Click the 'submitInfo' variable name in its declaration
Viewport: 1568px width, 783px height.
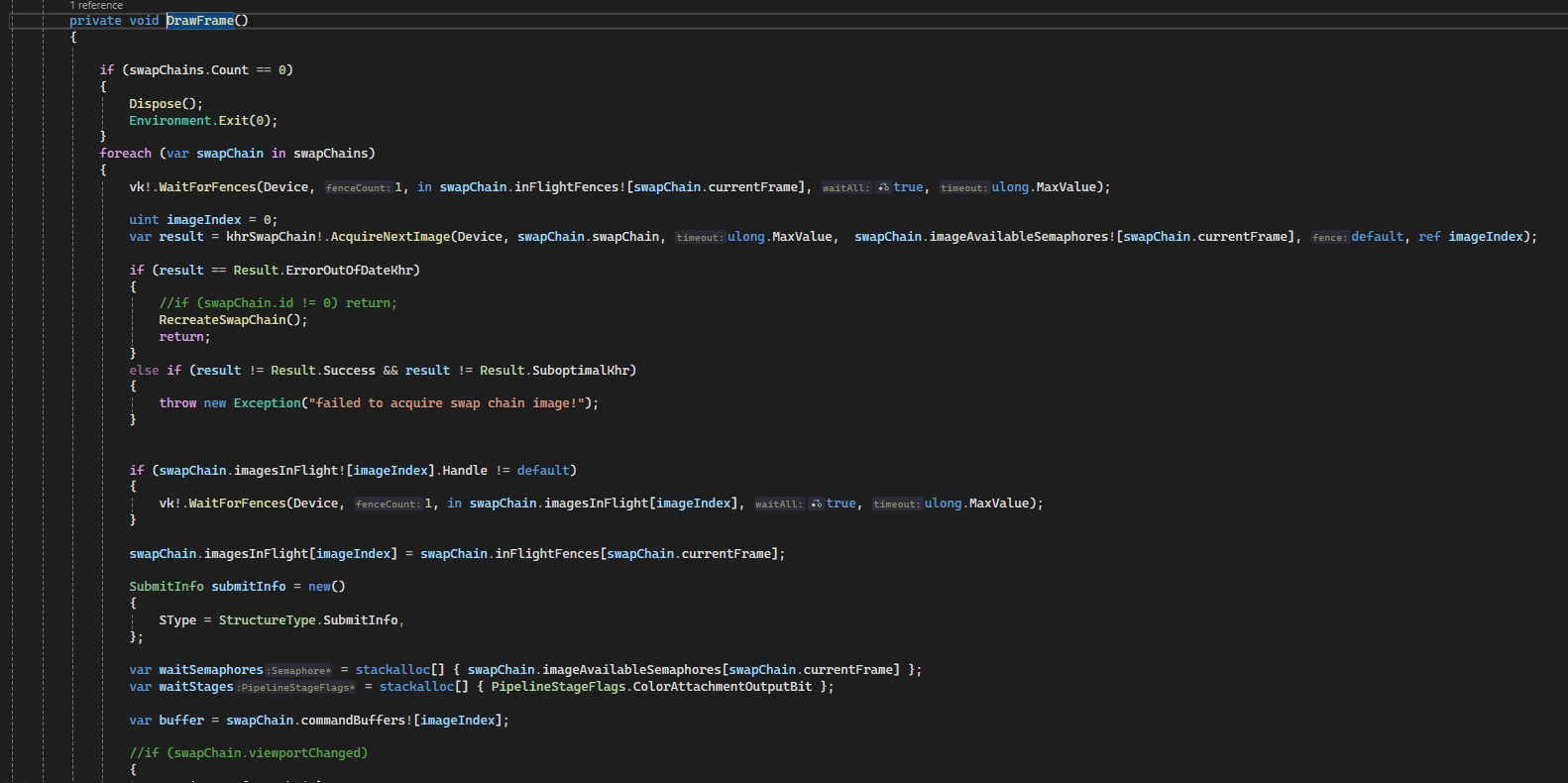[248, 587]
